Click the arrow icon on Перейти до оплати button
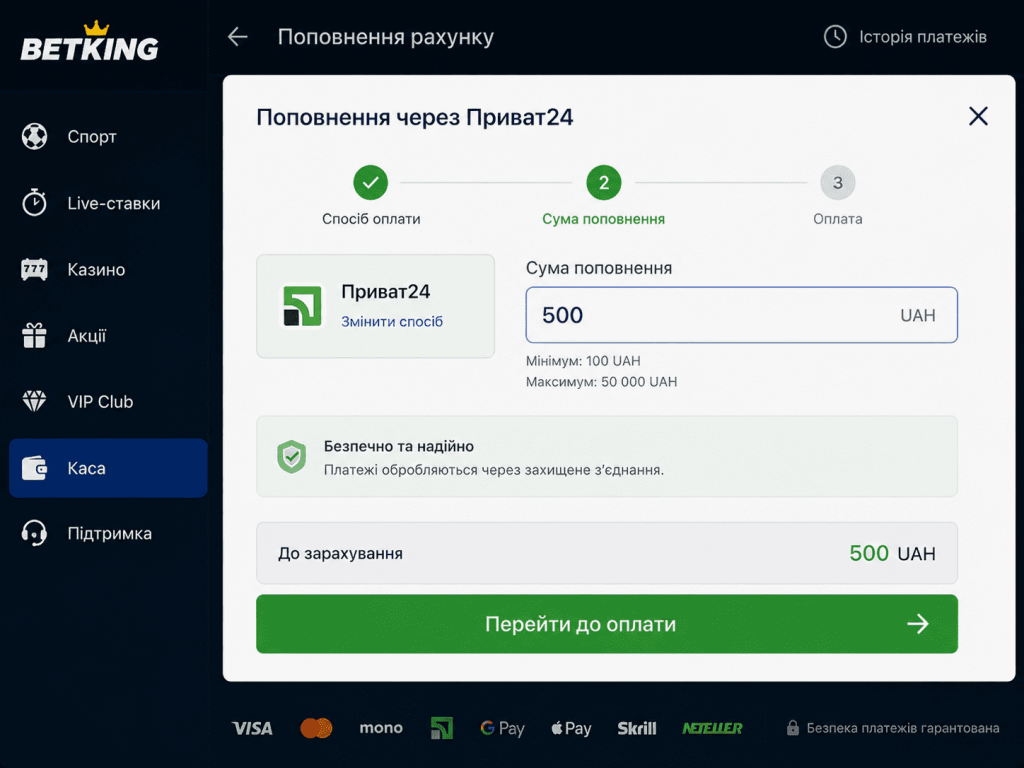 click(x=918, y=624)
